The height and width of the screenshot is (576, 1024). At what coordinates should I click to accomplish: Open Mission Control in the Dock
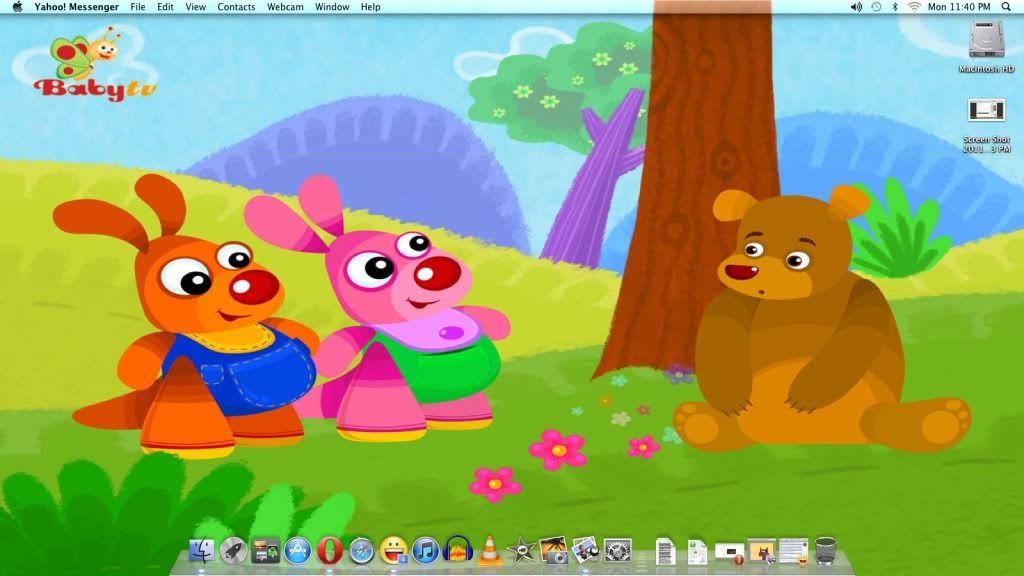(265, 551)
